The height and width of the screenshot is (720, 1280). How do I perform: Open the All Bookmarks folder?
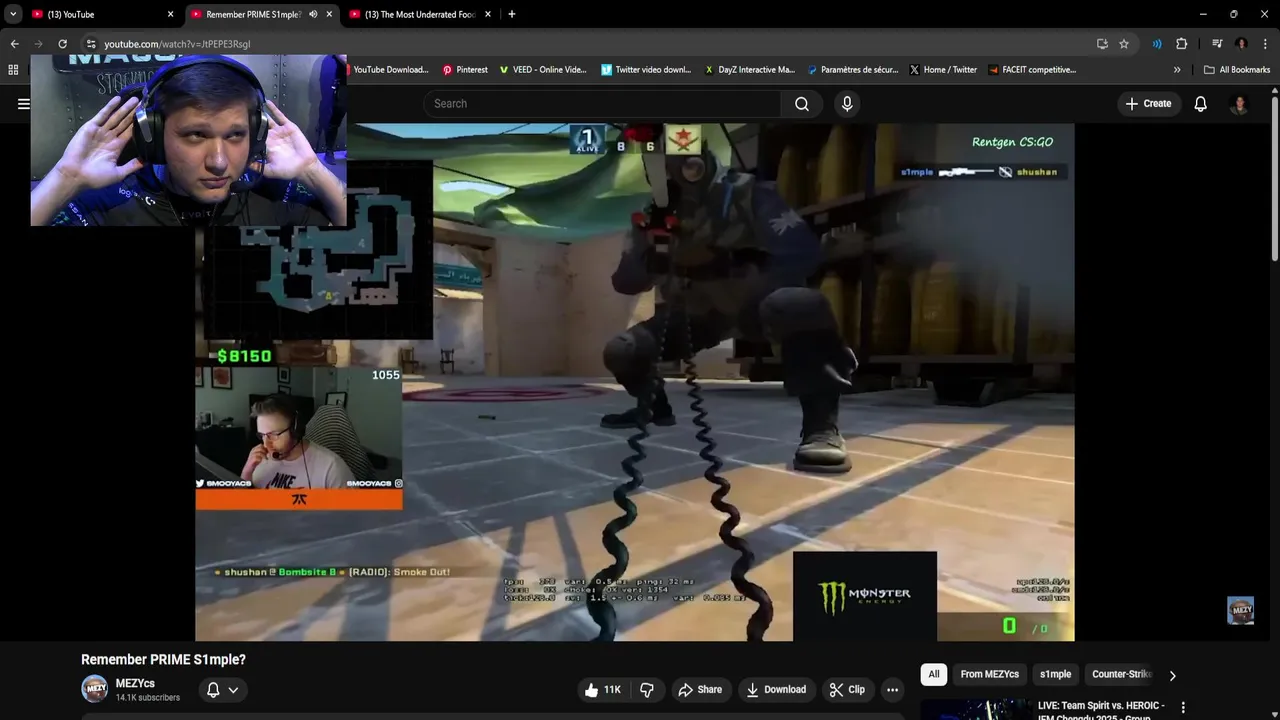point(1237,70)
